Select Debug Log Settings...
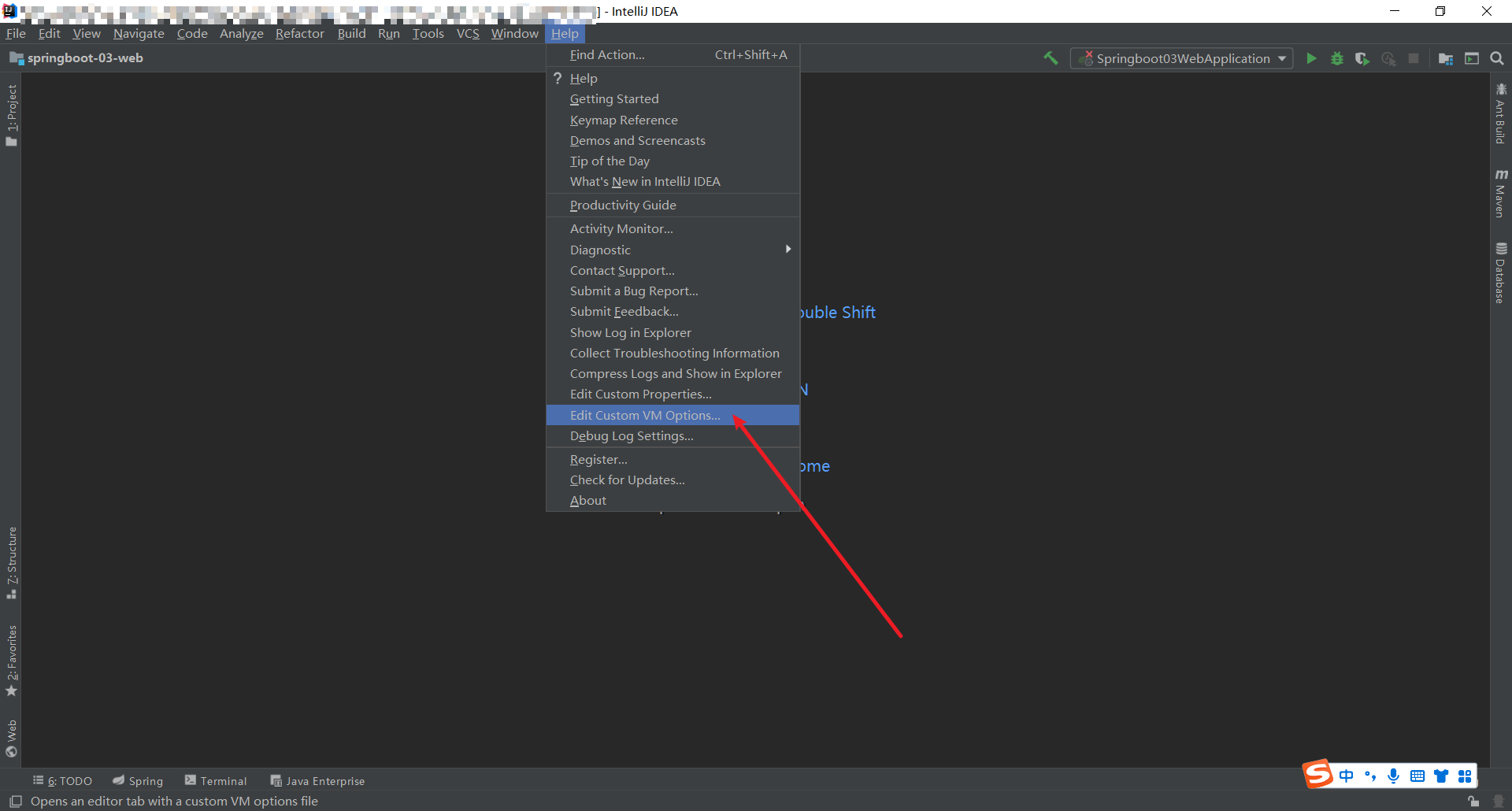 (673, 435)
